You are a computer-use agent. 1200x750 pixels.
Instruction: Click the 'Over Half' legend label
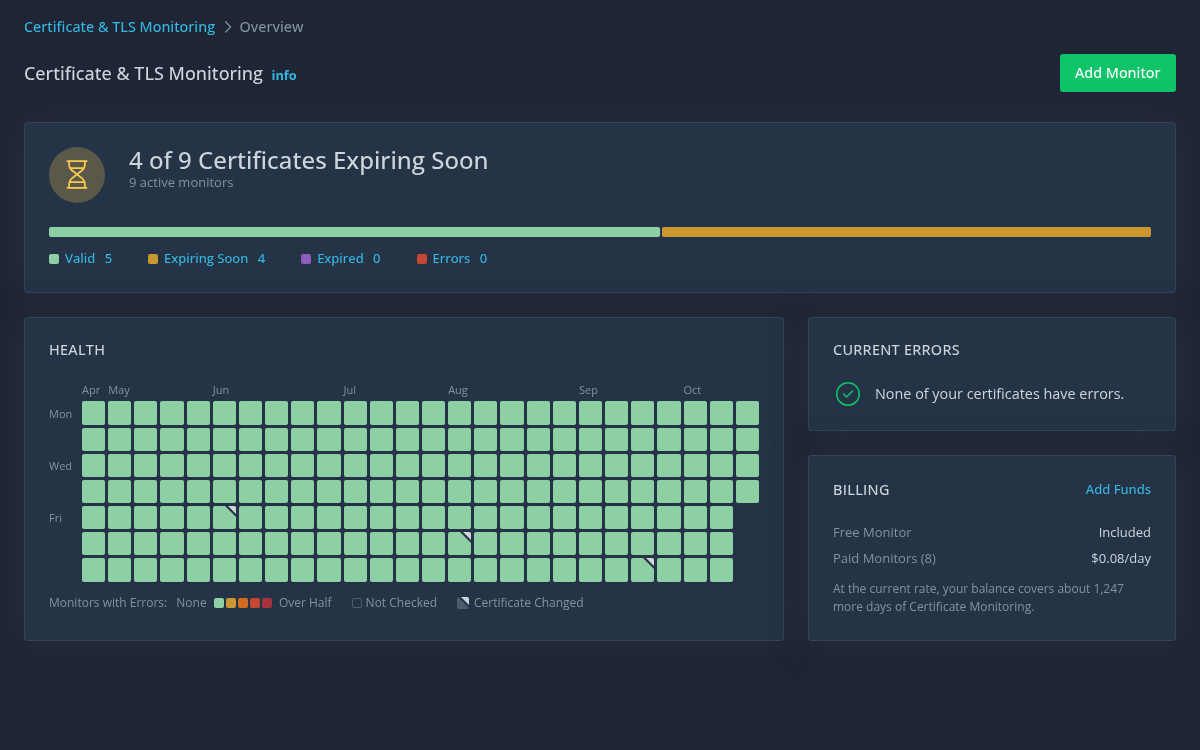click(x=305, y=603)
